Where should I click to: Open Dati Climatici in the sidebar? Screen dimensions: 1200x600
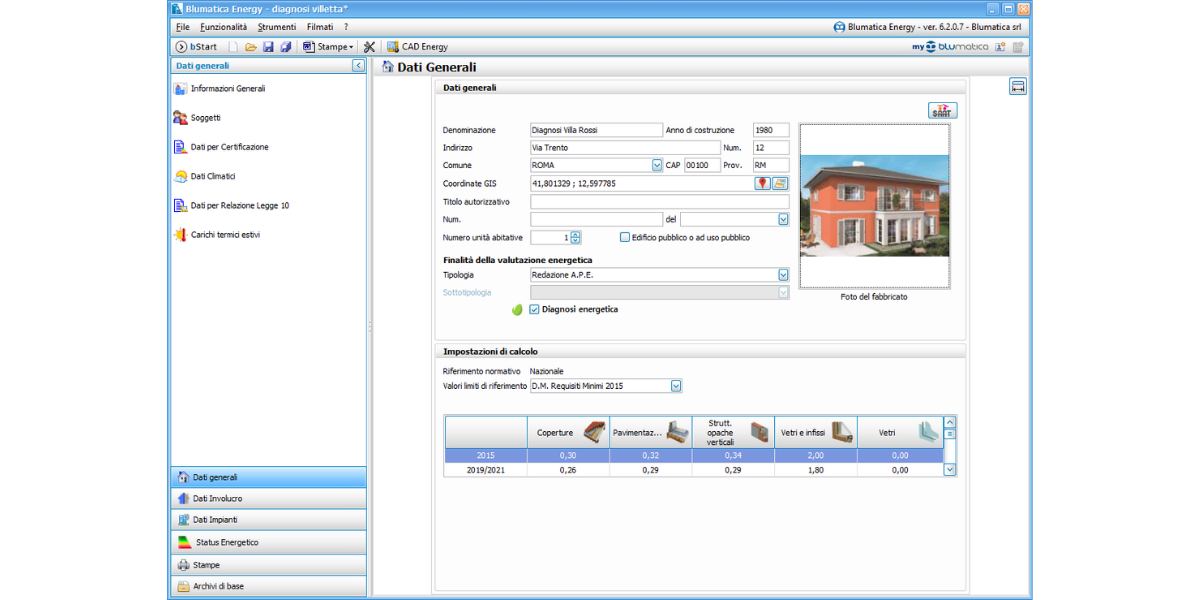[x=213, y=176]
